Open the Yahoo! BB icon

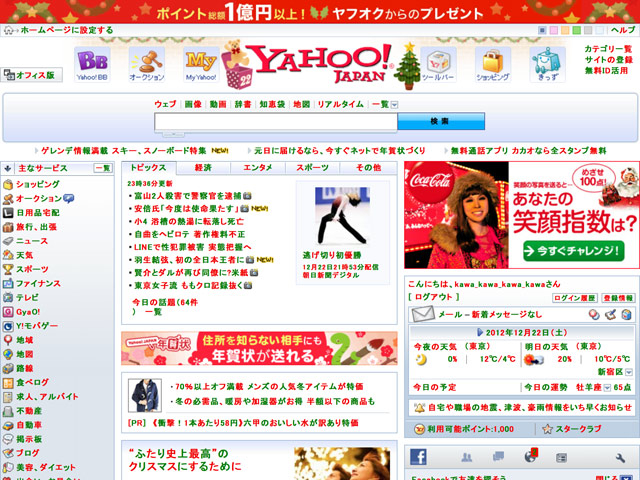92,64
